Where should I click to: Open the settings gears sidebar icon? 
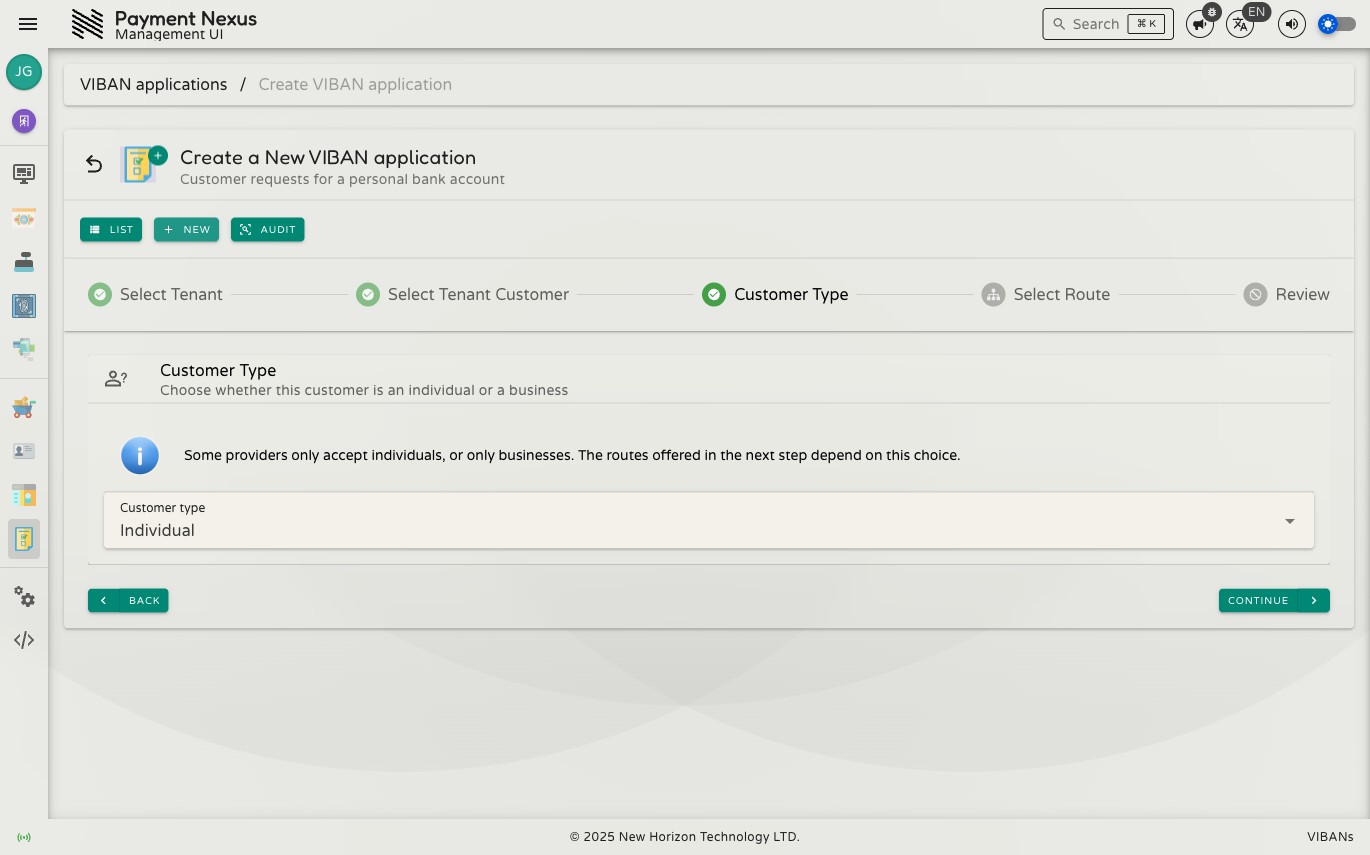pyautogui.click(x=24, y=597)
